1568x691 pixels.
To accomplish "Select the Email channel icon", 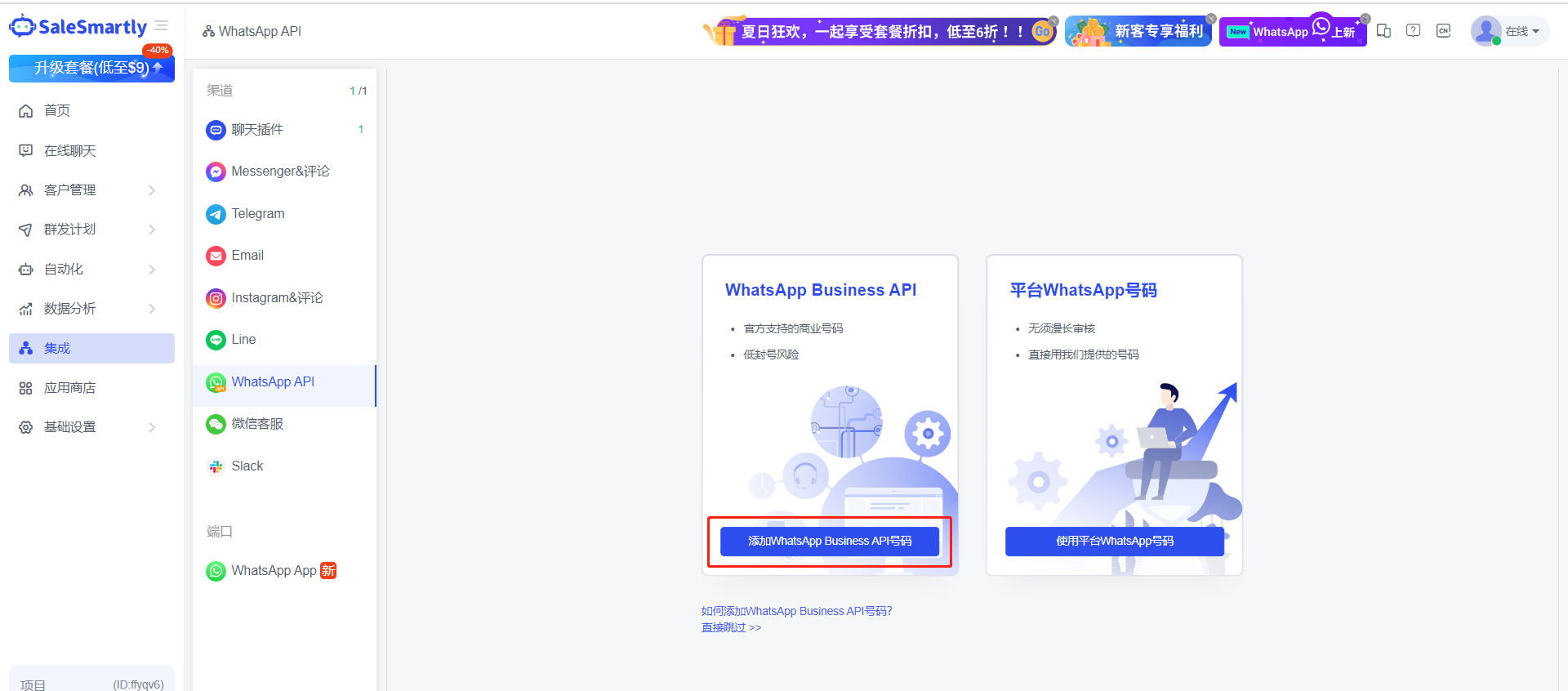I will point(216,256).
